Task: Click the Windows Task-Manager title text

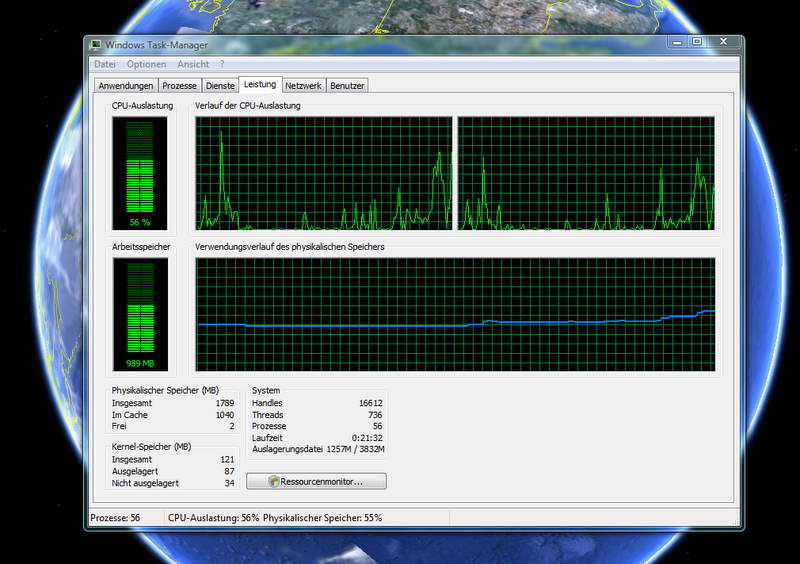Action: coord(157,45)
